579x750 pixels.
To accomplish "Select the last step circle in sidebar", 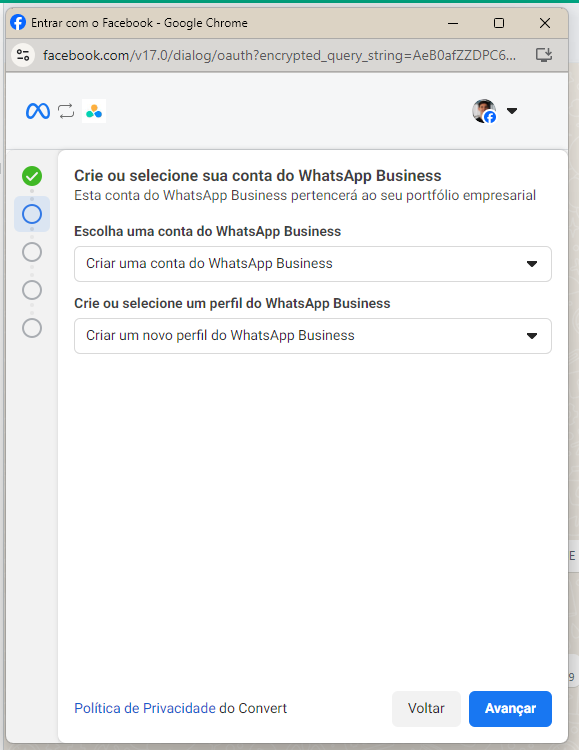I will pos(32,328).
